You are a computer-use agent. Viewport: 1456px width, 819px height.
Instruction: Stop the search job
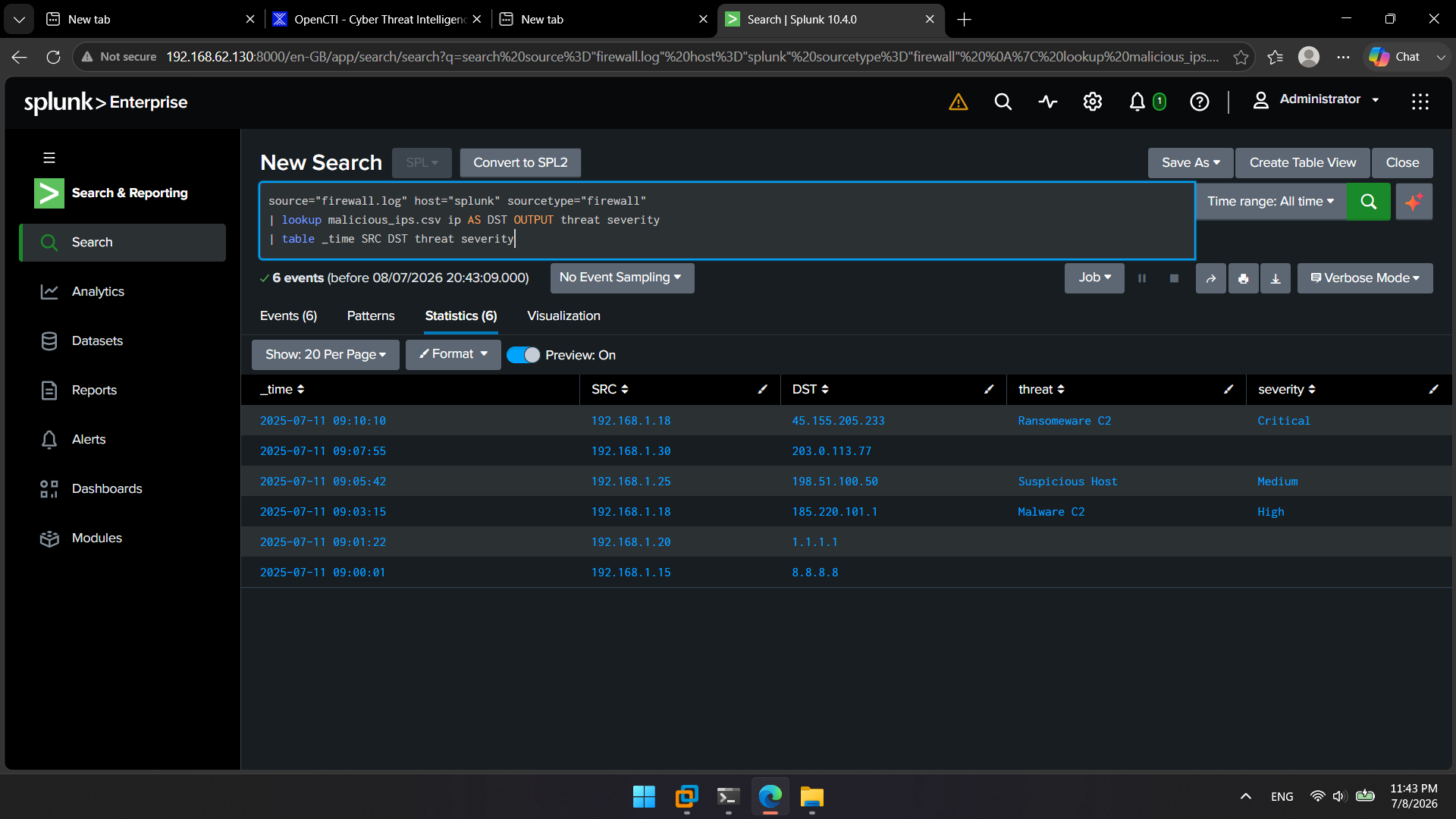tap(1174, 278)
